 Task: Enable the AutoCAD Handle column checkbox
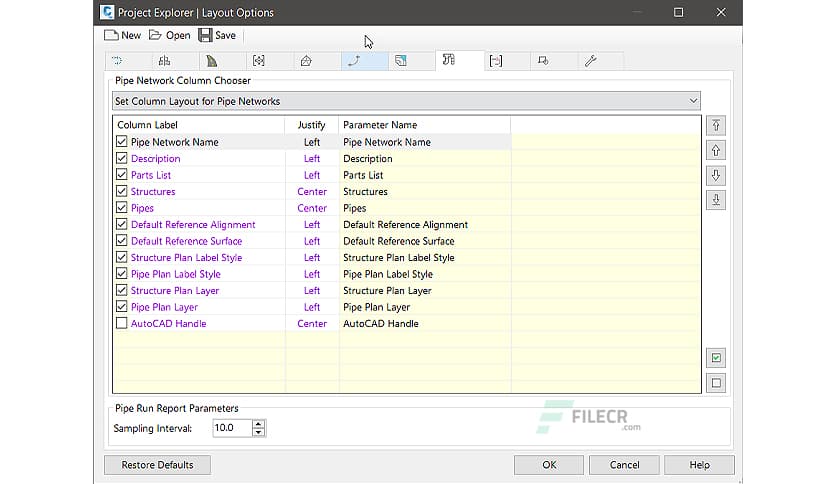pyautogui.click(x=122, y=324)
